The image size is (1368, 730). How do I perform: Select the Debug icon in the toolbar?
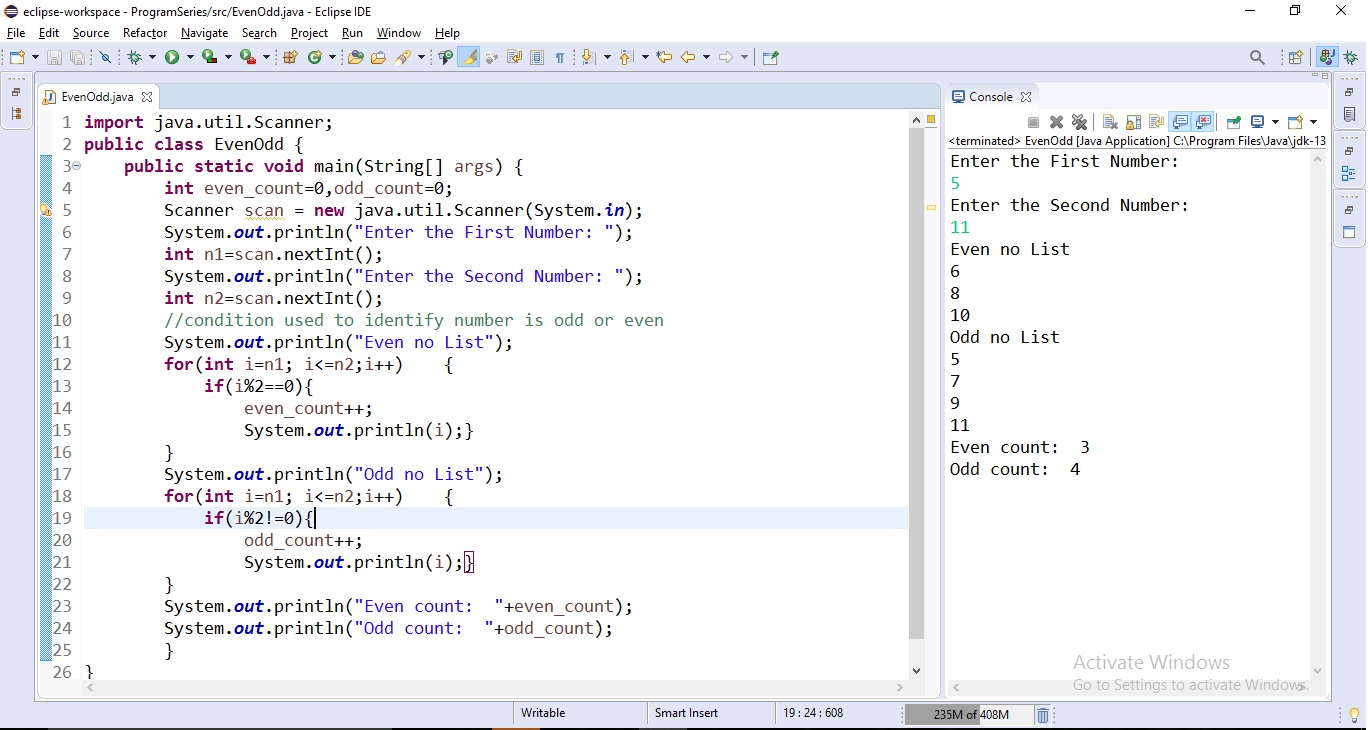tap(135, 57)
